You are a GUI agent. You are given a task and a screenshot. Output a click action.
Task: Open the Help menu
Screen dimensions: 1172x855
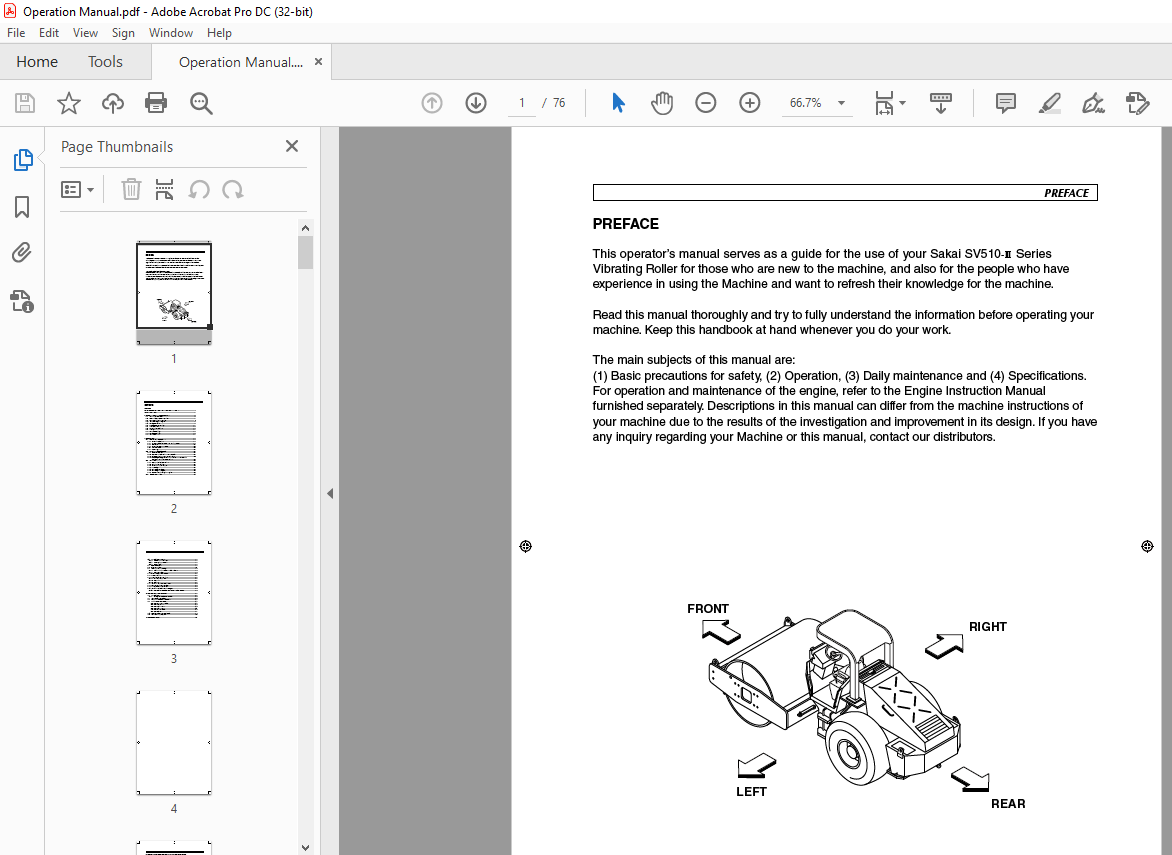click(x=219, y=33)
